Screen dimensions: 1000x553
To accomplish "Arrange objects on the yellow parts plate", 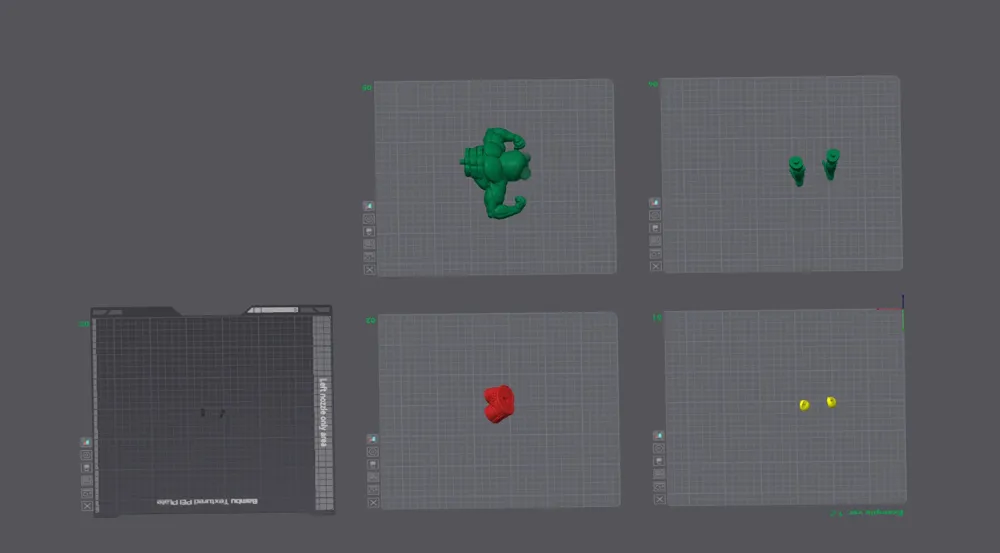I will 659,474.
